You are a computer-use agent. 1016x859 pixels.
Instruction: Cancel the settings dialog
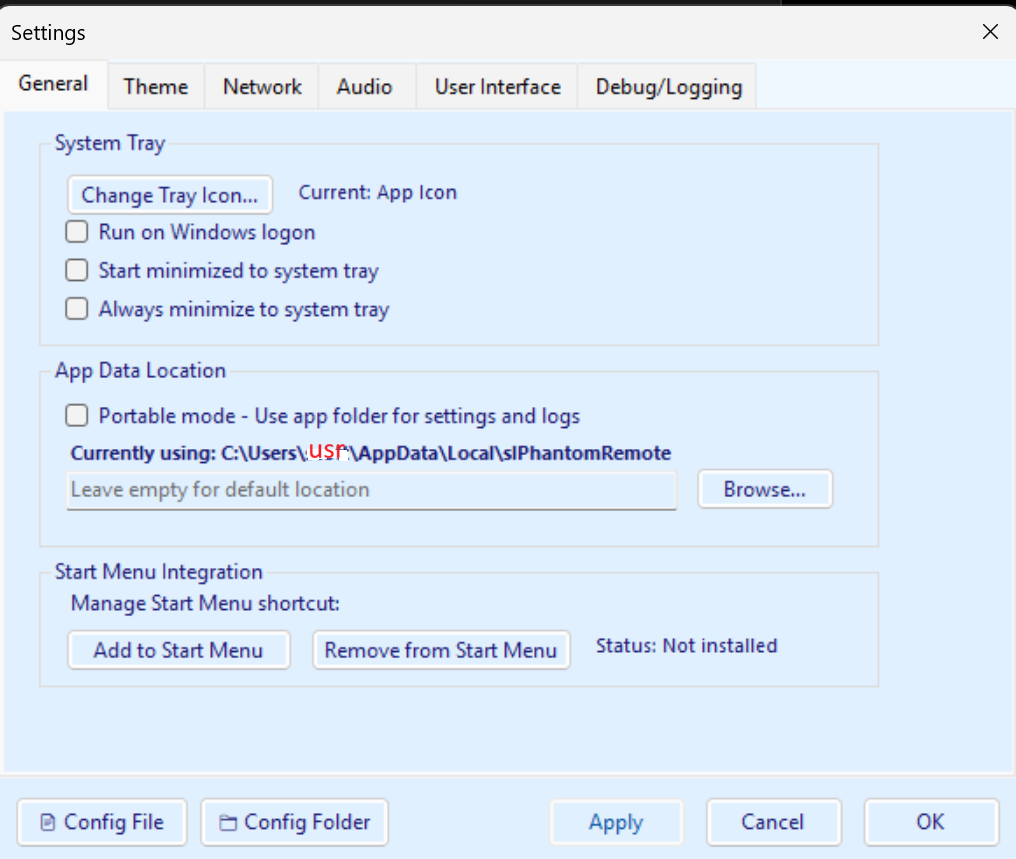(x=773, y=822)
